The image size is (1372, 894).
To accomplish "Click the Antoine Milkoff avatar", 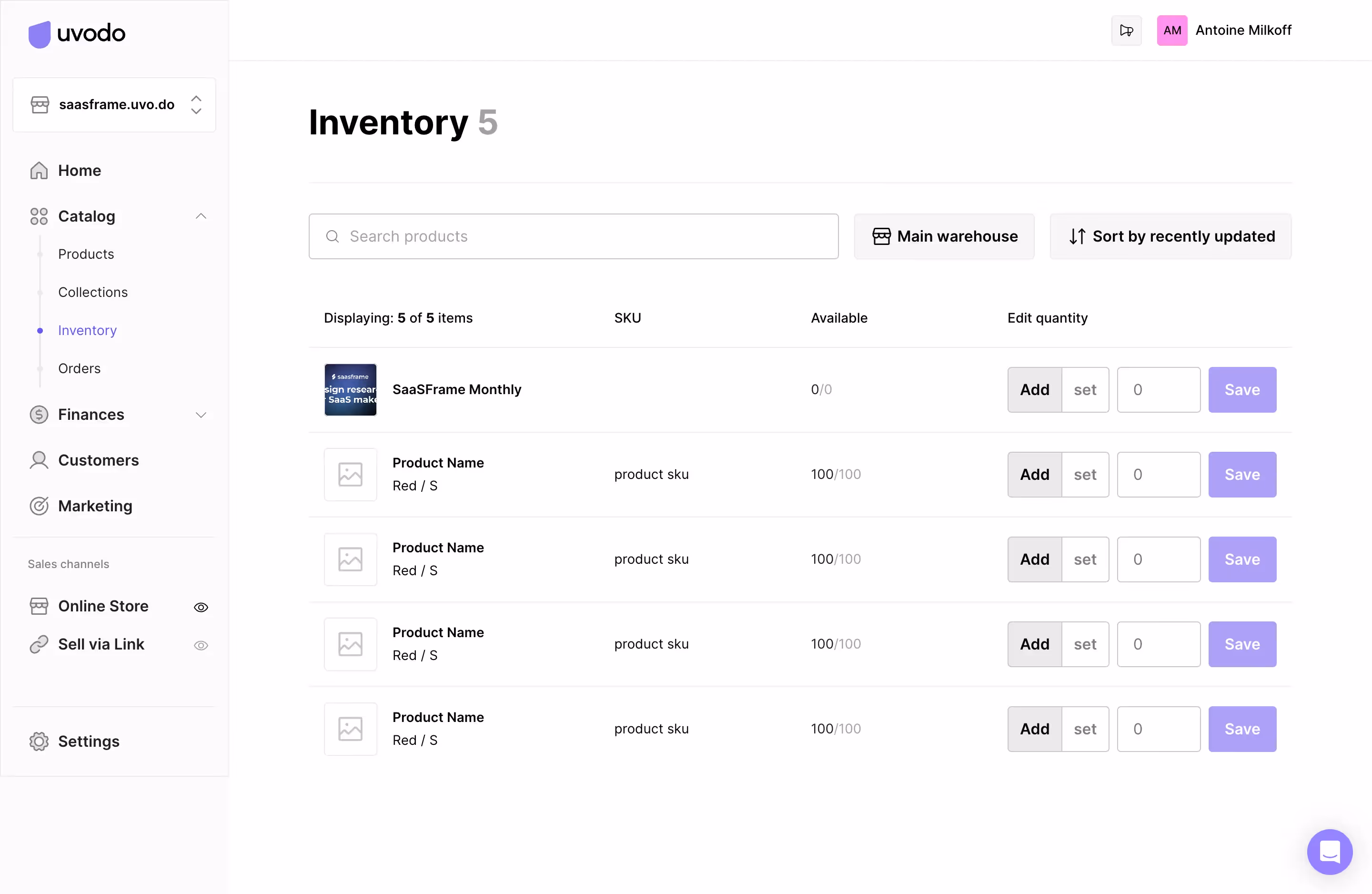I will pos(1171,30).
